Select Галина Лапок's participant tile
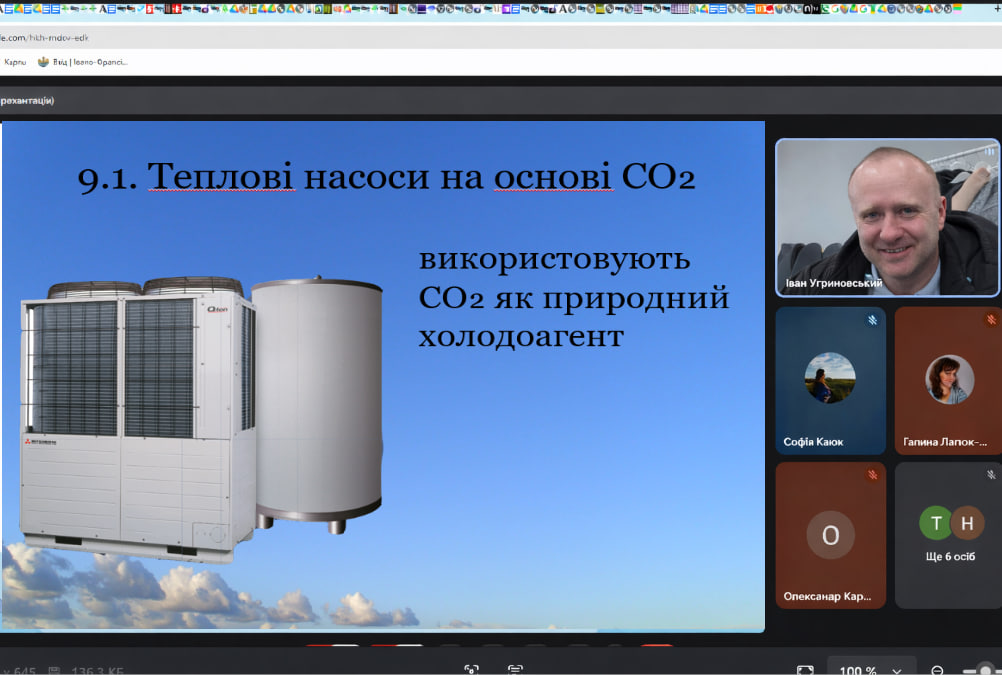This screenshot has width=1002, height=675. pos(947,380)
